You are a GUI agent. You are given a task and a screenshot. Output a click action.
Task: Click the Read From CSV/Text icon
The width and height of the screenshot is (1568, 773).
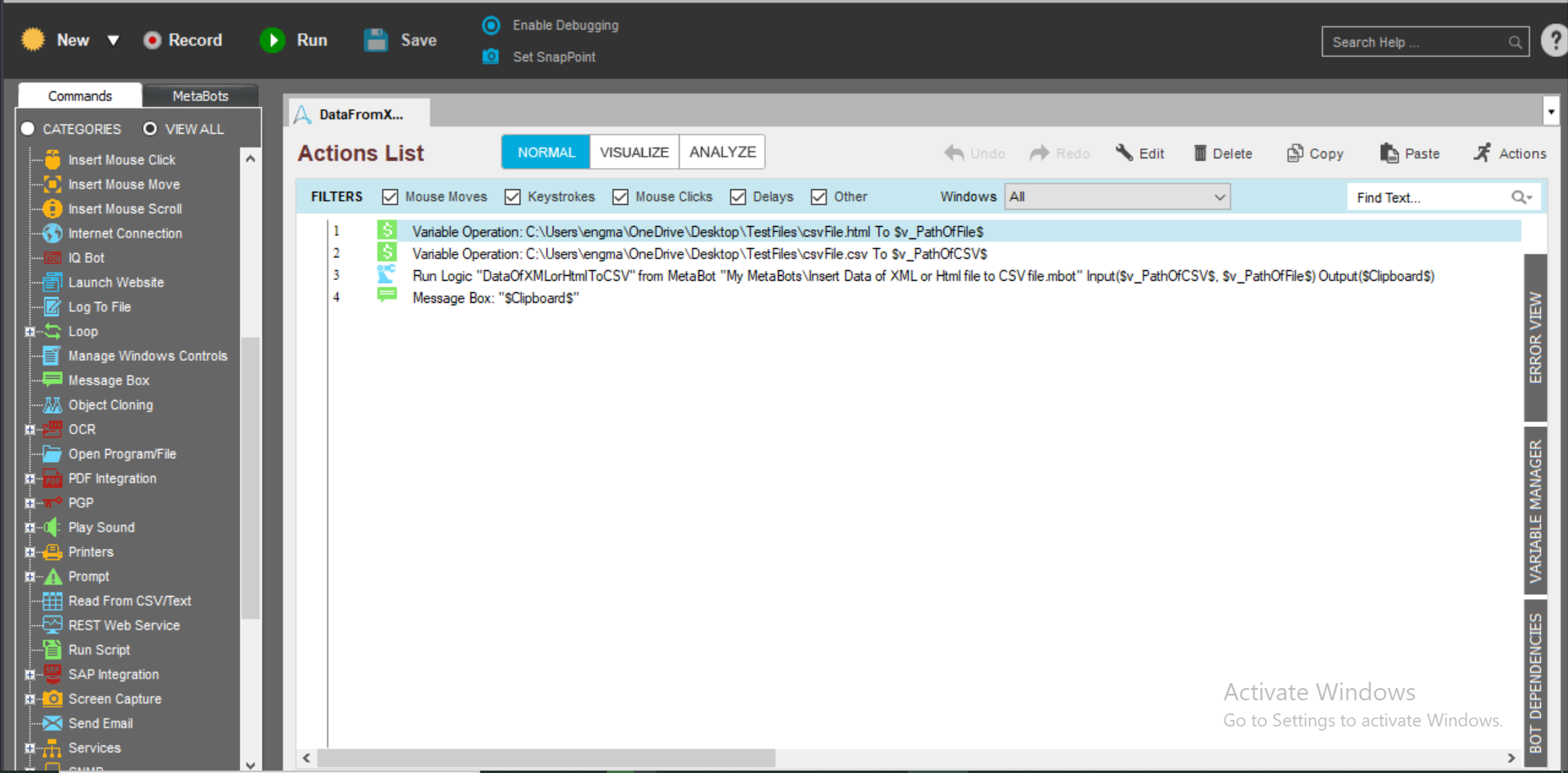[52, 600]
